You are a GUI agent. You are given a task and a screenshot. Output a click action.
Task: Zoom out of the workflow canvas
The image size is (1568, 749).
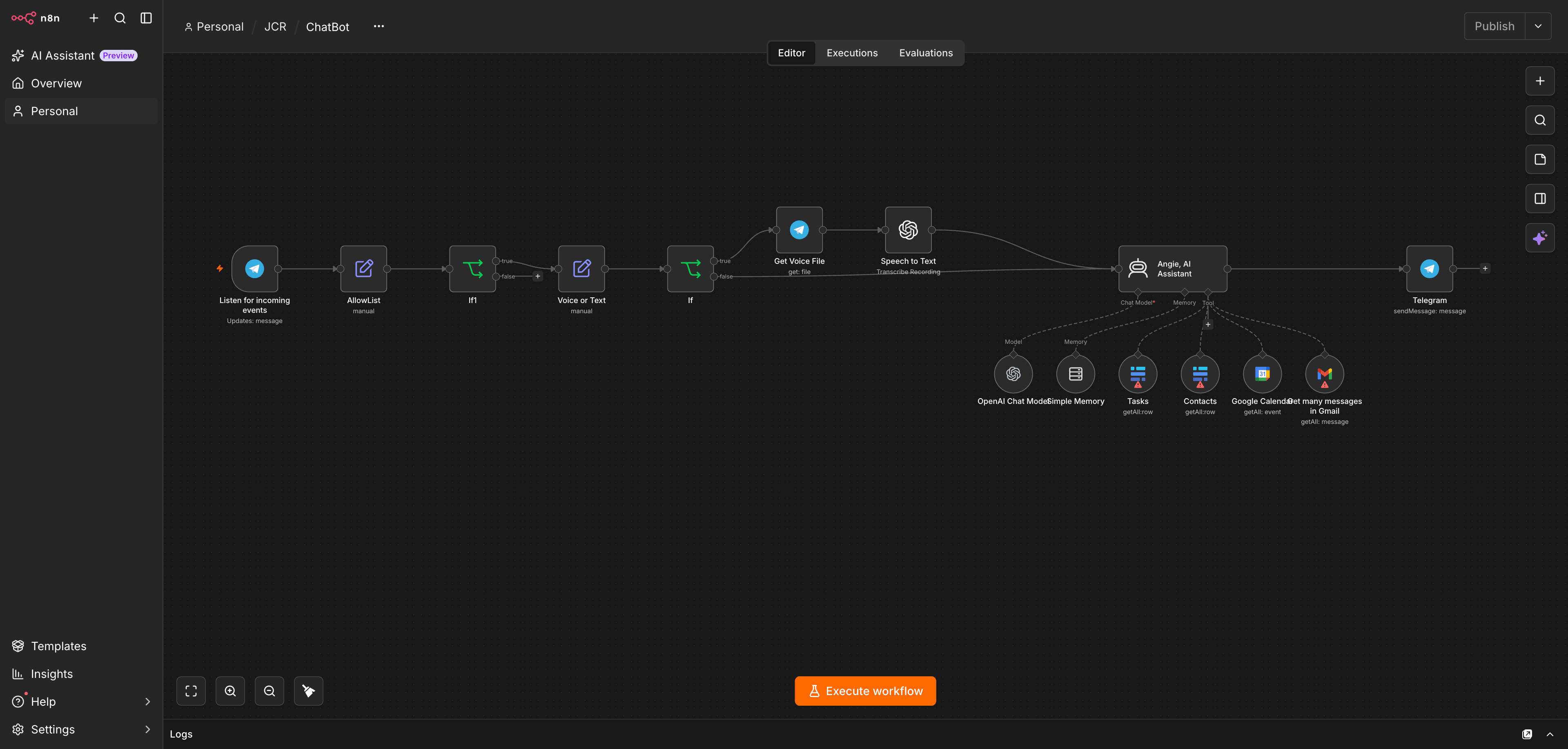269,691
